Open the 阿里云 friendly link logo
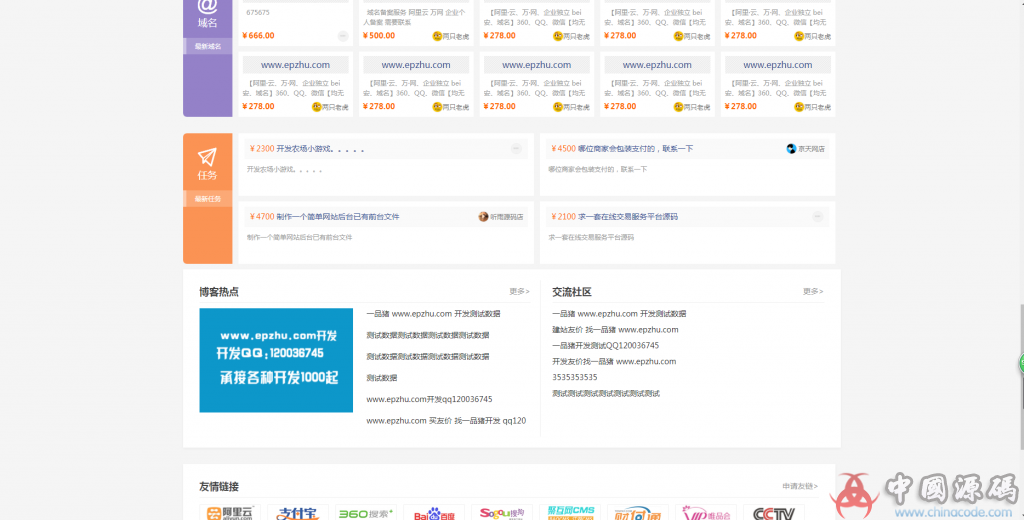Screen dimensions: 1024x520 [230, 513]
